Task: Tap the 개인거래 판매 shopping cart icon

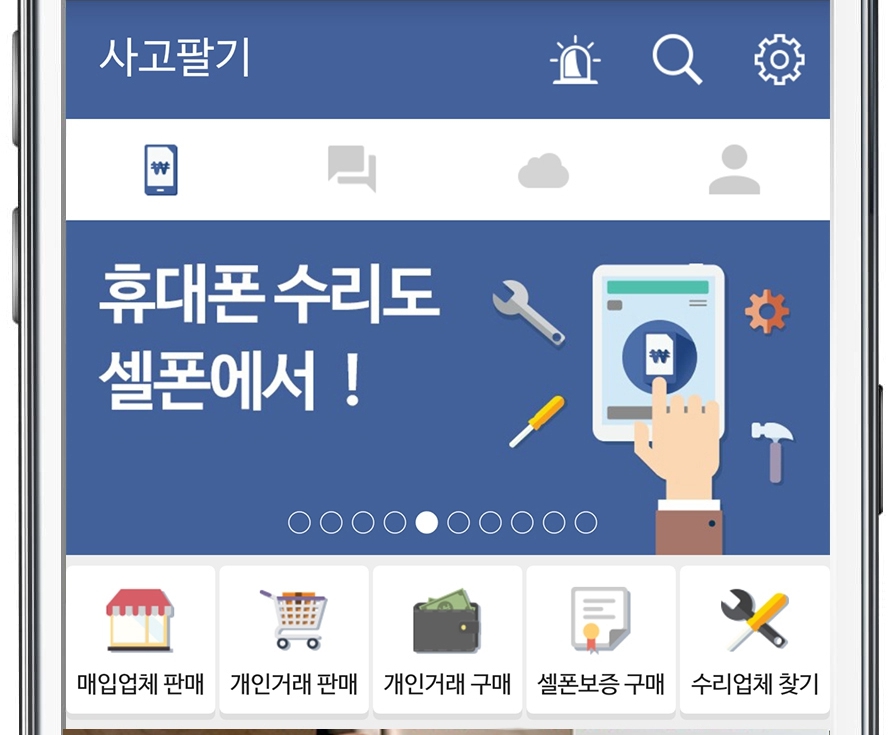Action: tap(294, 619)
